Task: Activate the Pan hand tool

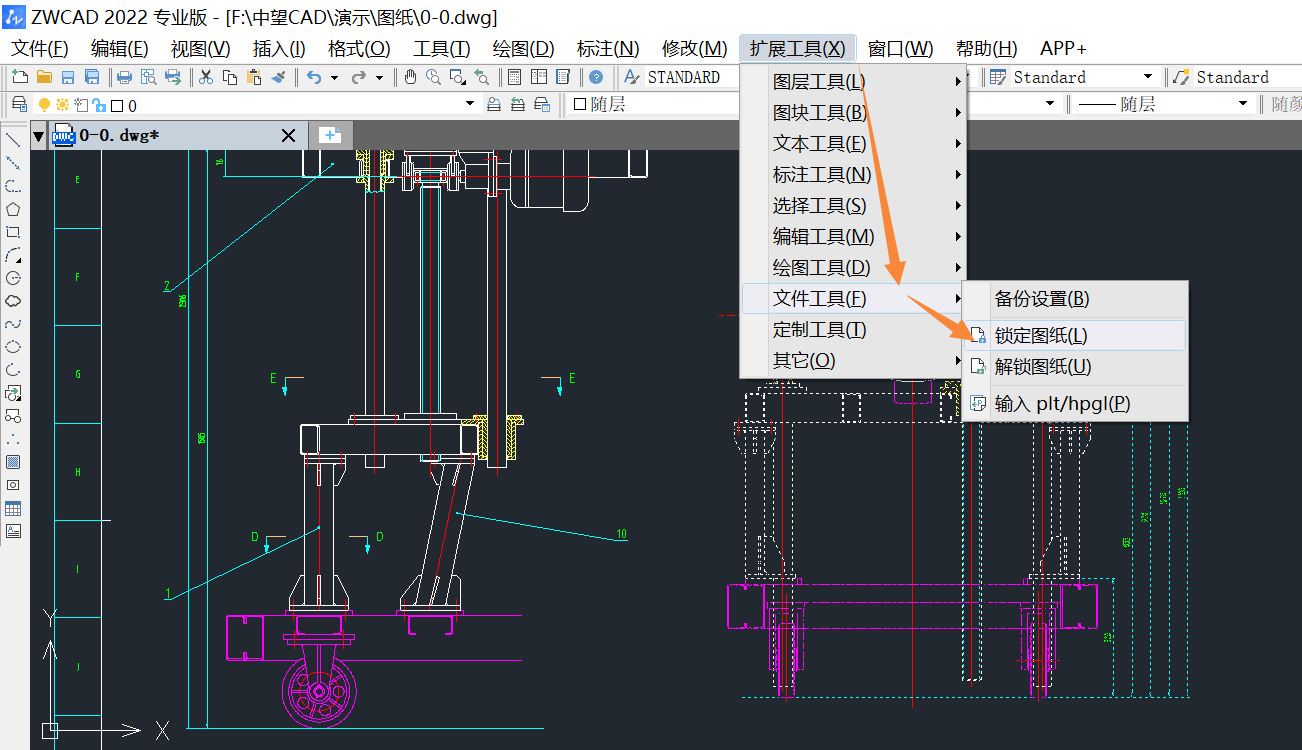Action: (x=410, y=77)
